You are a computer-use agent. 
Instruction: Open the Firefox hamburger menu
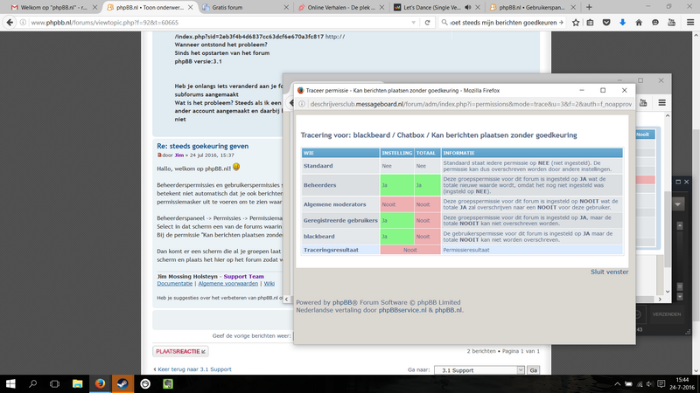(690, 22)
